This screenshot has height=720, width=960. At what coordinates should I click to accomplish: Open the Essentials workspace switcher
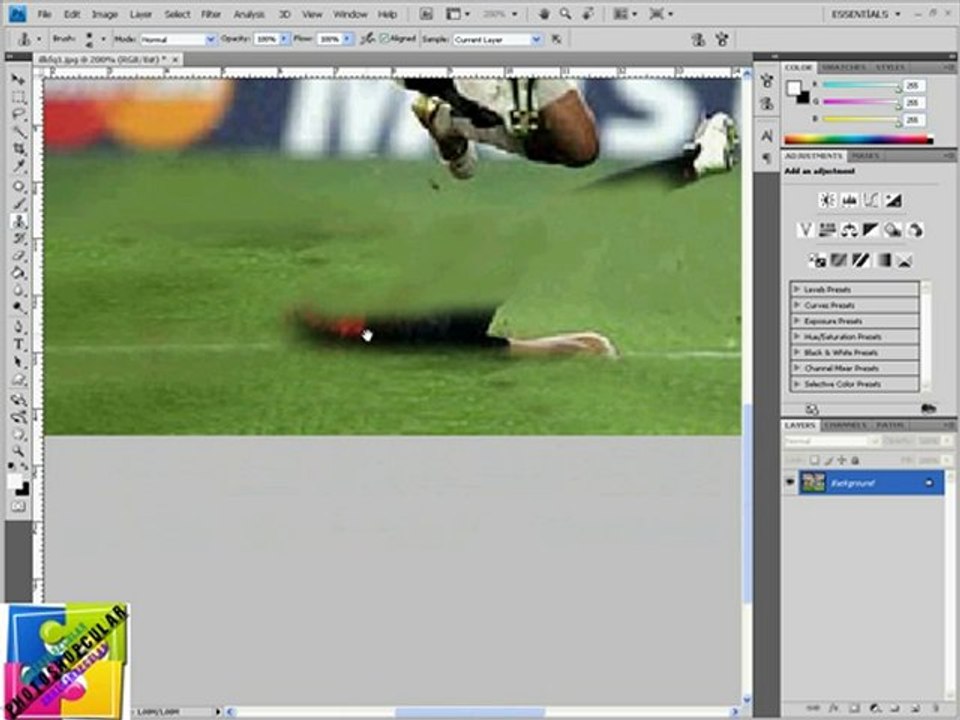click(866, 13)
